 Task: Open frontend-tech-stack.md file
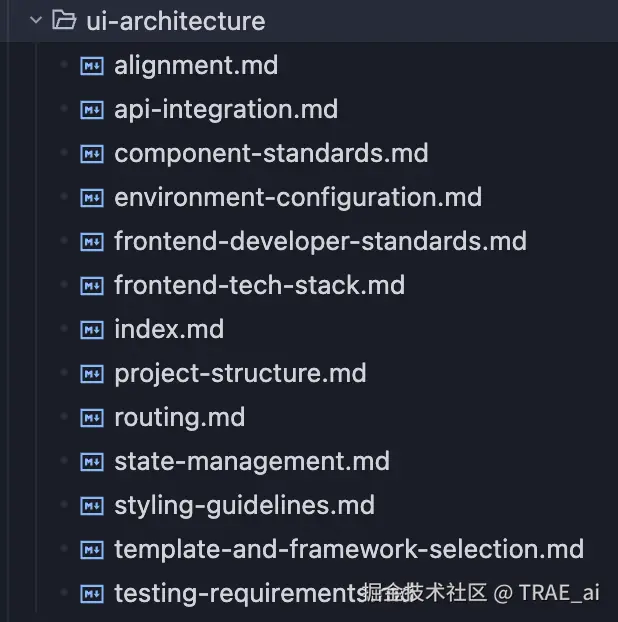click(259, 286)
